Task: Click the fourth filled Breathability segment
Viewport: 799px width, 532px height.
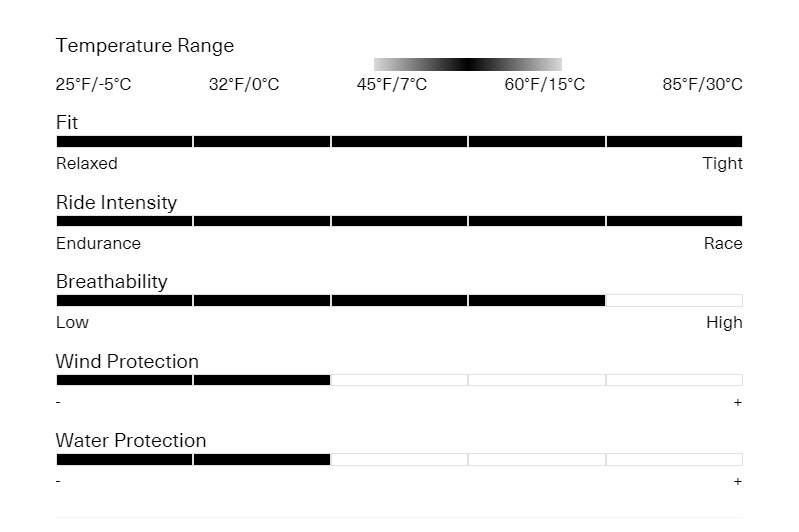Action: pos(537,300)
